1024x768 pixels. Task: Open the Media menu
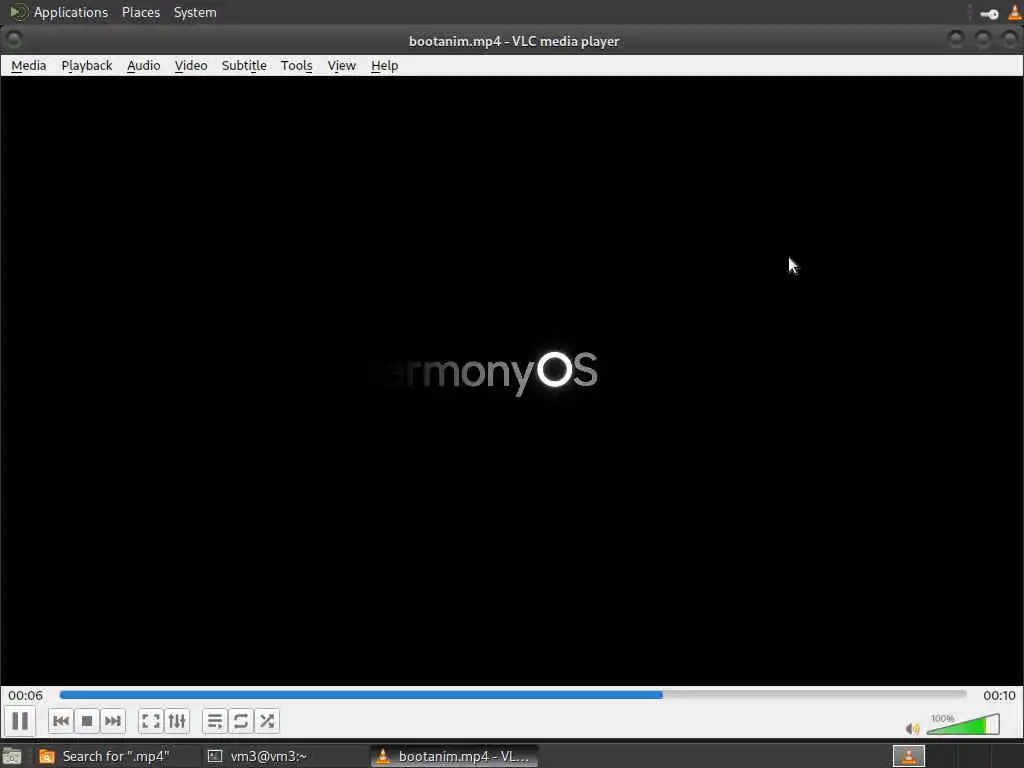(29, 65)
